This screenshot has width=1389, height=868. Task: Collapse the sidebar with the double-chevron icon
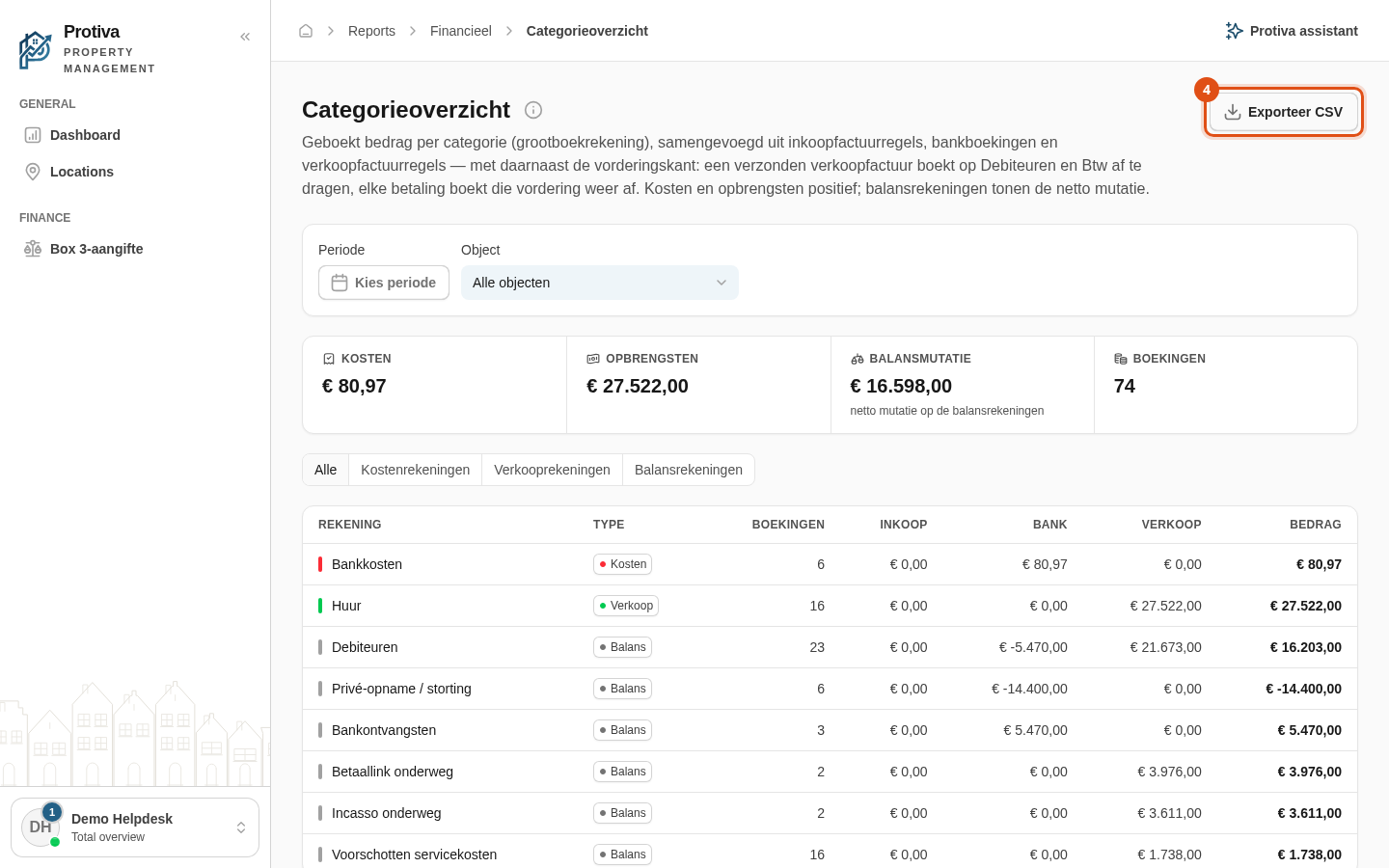pos(245,37)
